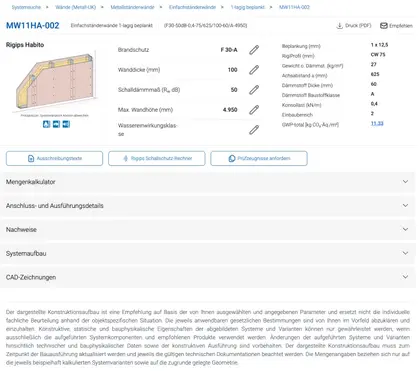Click Prüfzeugnisse anfordern button
Viewport: 420px width, 371px height.
259,159
